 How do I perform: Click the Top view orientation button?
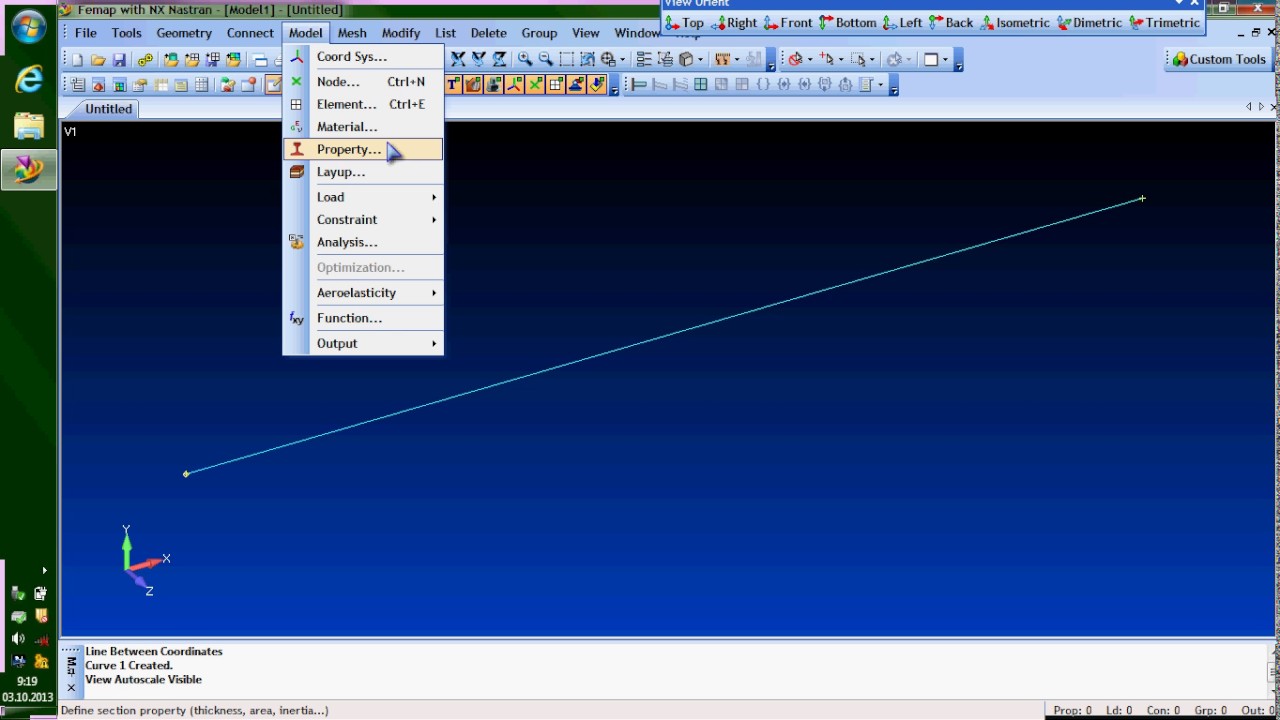tap(685, 23)
